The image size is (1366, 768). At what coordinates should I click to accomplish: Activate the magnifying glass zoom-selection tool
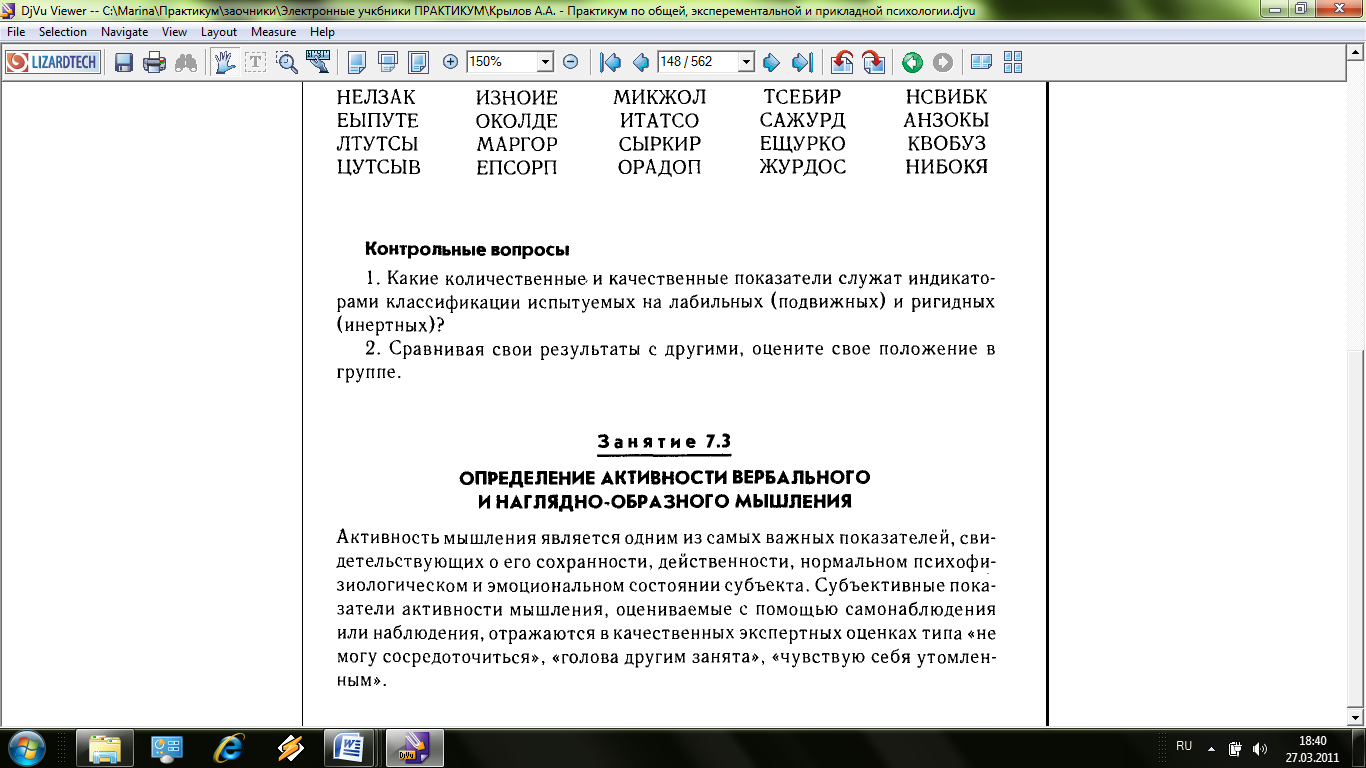(287, 62)
